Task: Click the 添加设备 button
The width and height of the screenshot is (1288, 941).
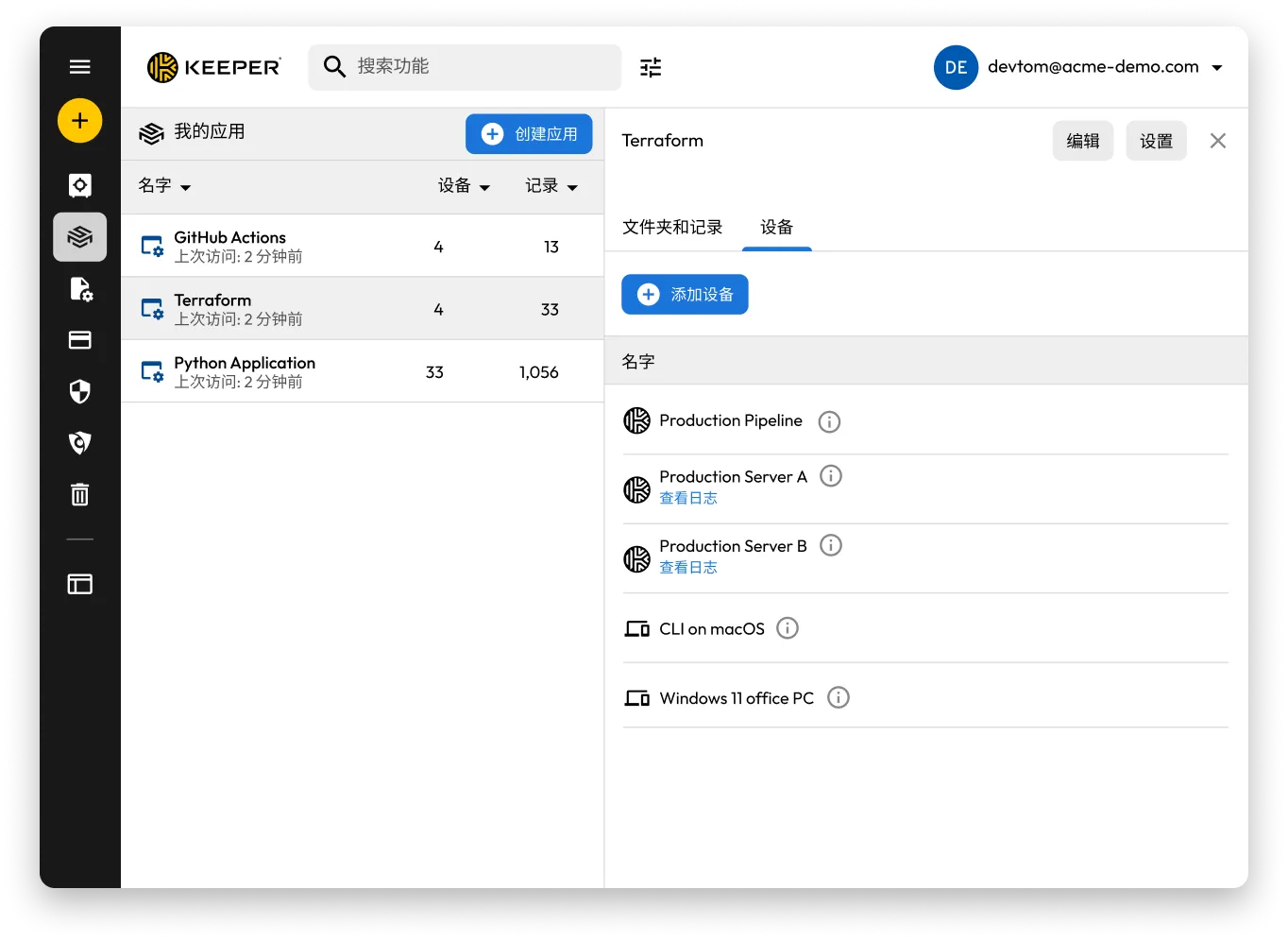Action: coord(685,295)
